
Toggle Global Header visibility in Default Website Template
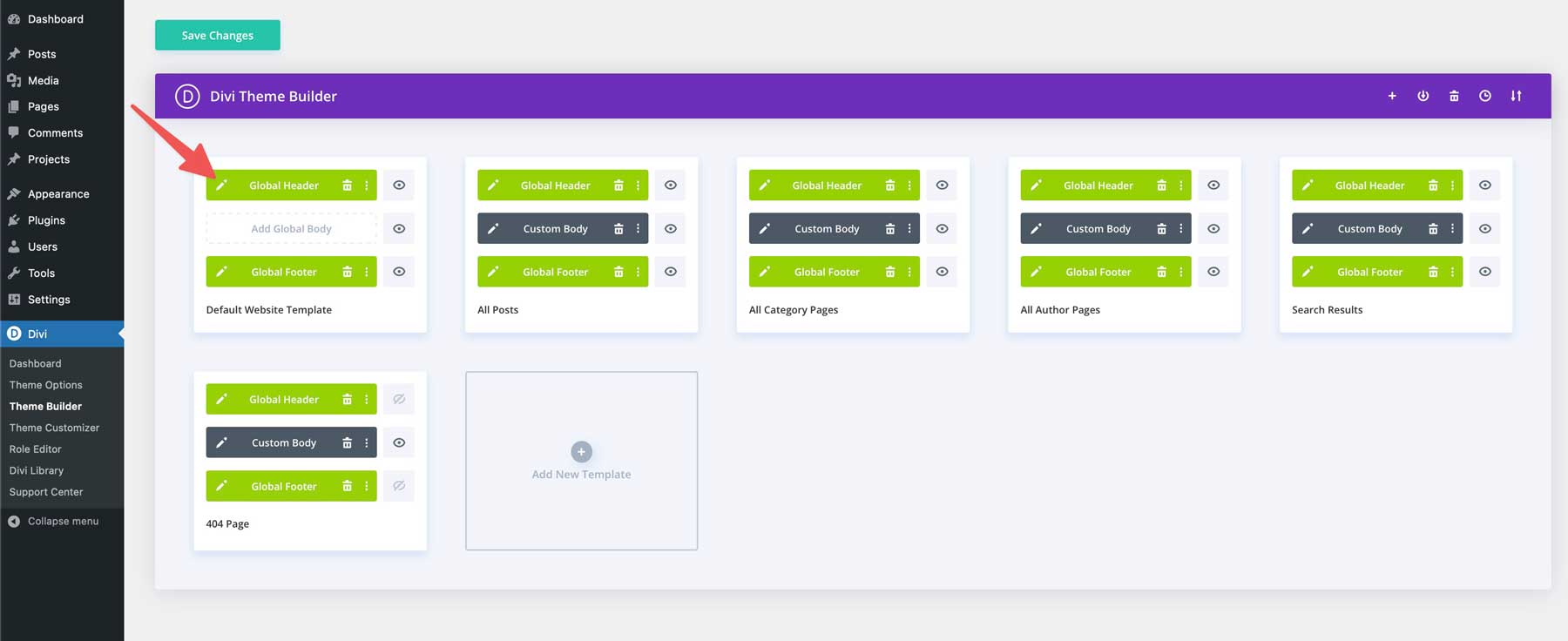point(399,186)
